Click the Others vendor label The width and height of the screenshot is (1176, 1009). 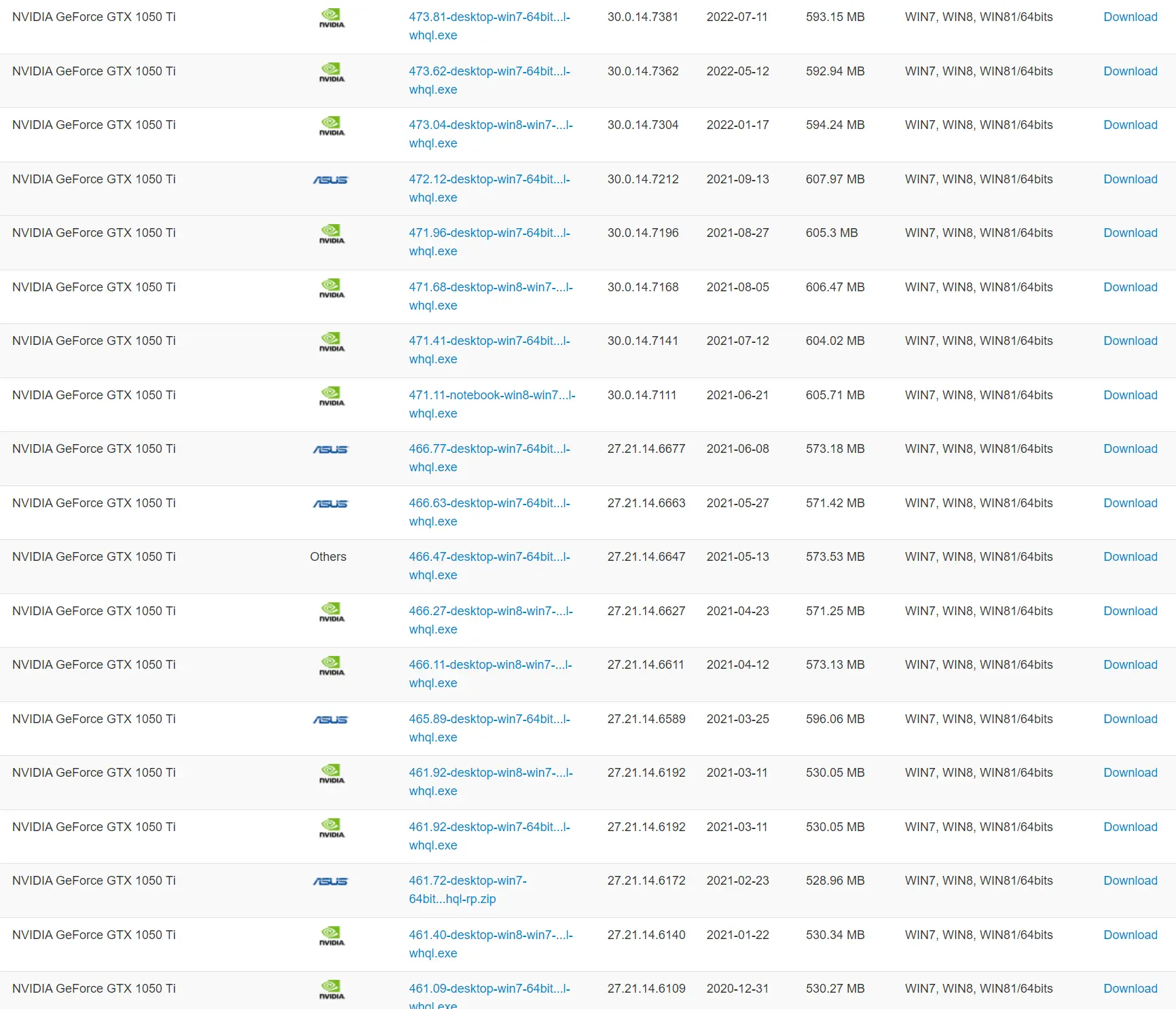(328, 557)
